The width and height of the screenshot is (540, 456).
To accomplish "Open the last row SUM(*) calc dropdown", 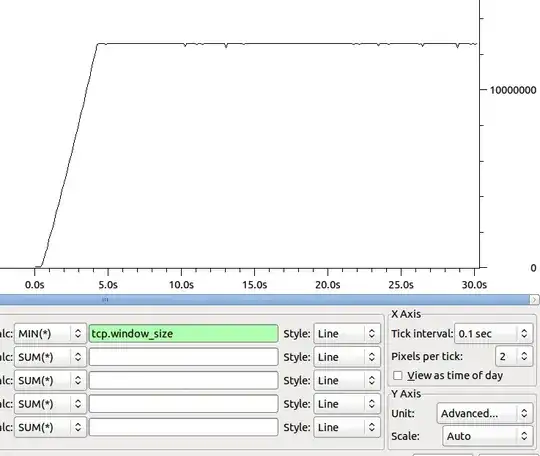I will (50, 427).
